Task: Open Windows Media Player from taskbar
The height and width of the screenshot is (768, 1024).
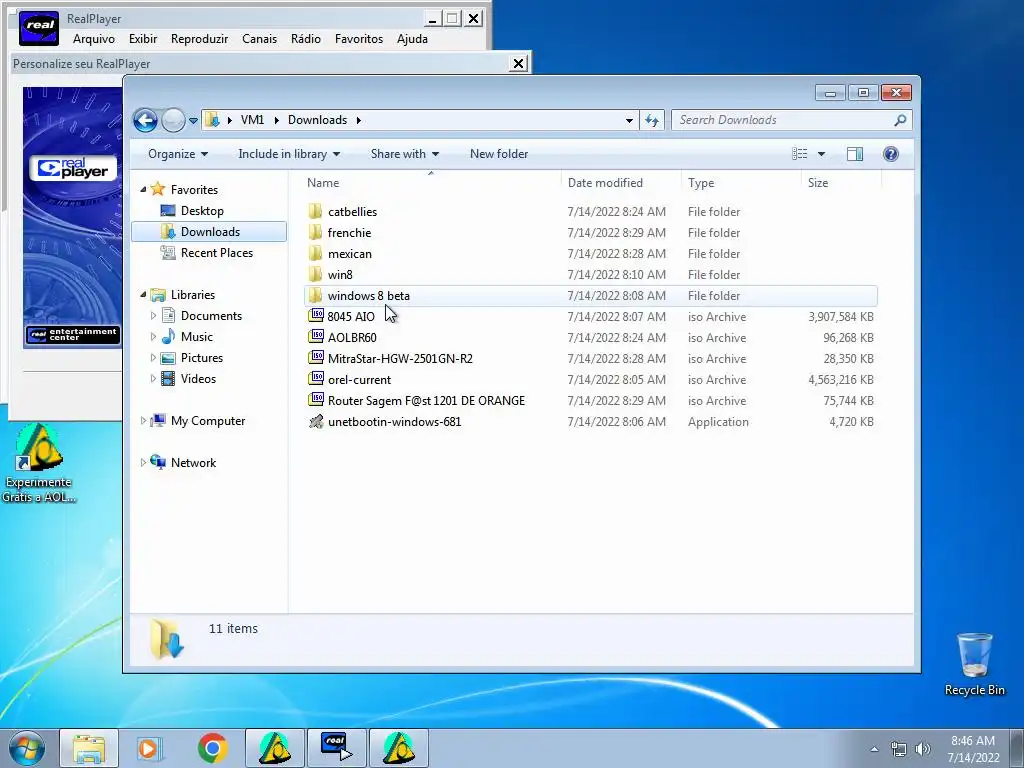Action: click(150, 748)
